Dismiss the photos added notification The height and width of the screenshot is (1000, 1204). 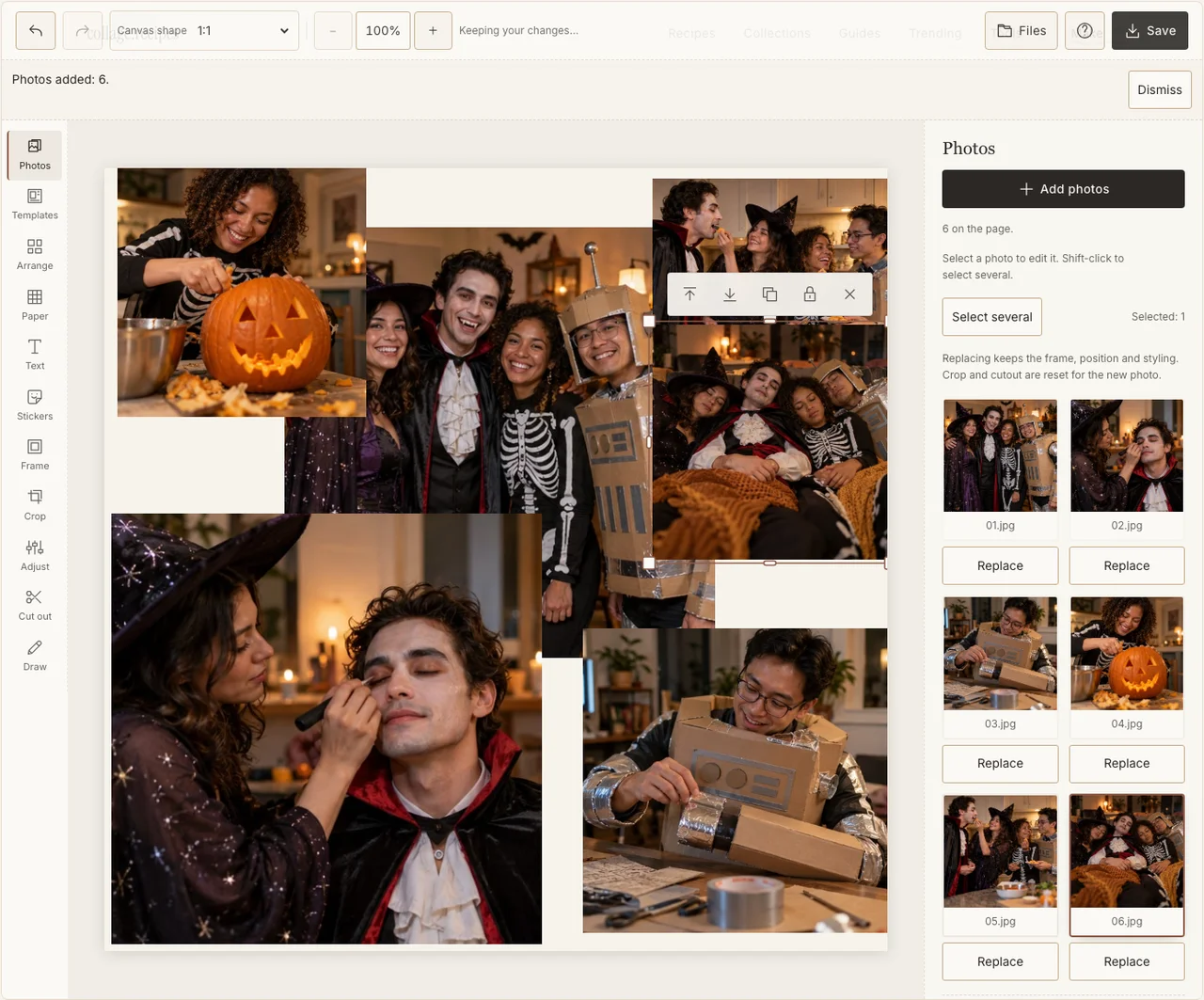[1160, 90]
